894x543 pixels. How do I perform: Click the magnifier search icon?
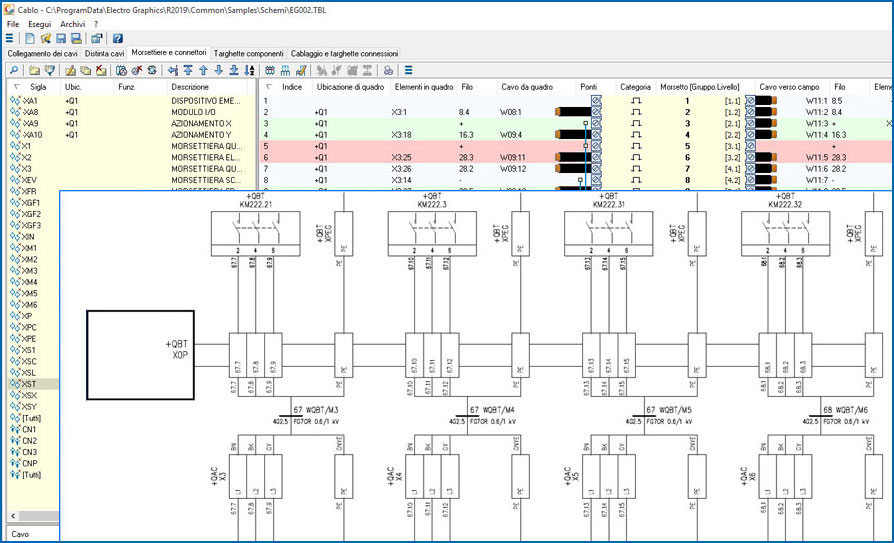(14, 70)
